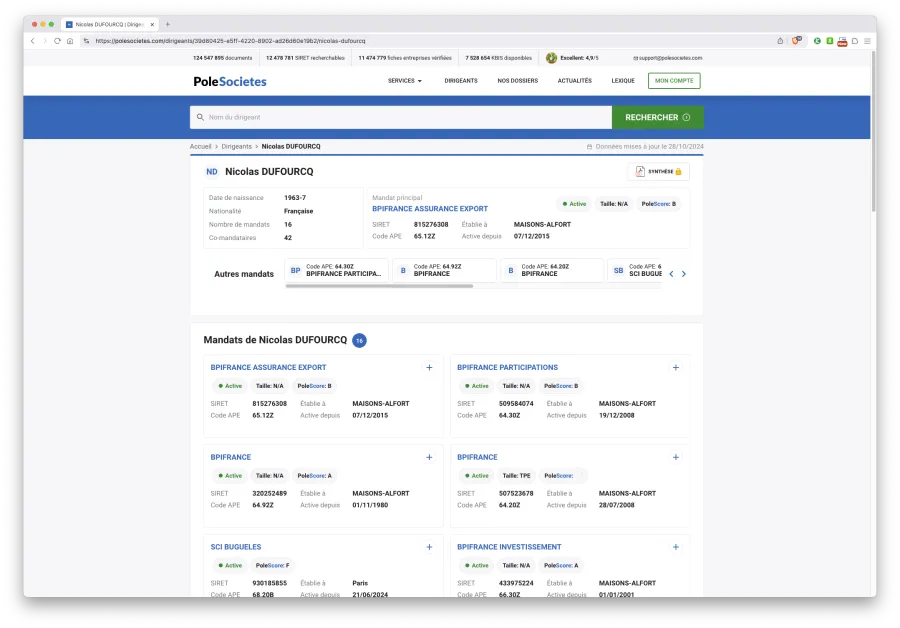Click the 124 547 895 documents stat
This screenshot has width=900, height=628.
(x=223, y=58)
